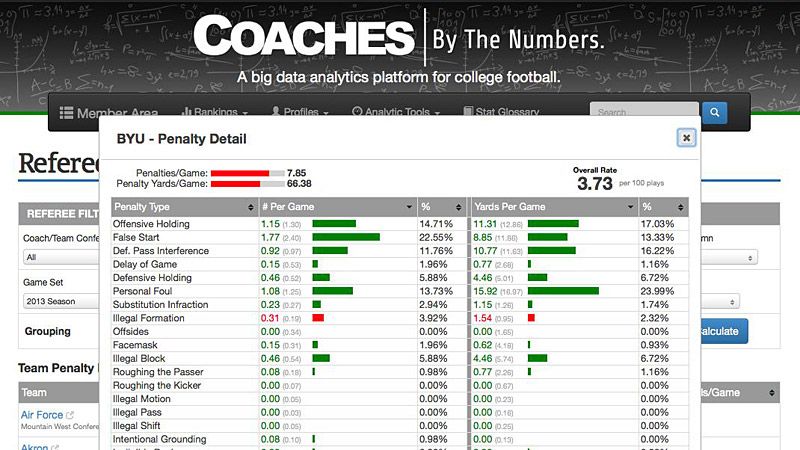800x450 pixels.
Task: Click the blue search magnifier button
Action: (x=714, y=112)
